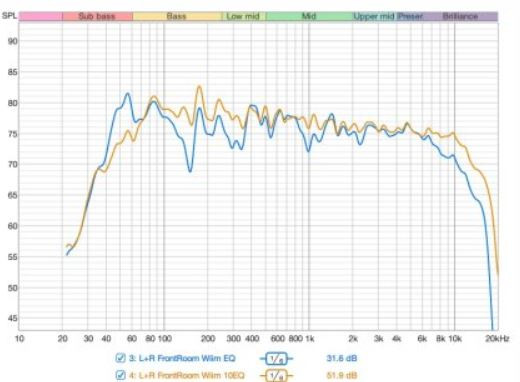Open the orange 1/8 smoothing indicator
520x382 pixels.
pos(276,376)
